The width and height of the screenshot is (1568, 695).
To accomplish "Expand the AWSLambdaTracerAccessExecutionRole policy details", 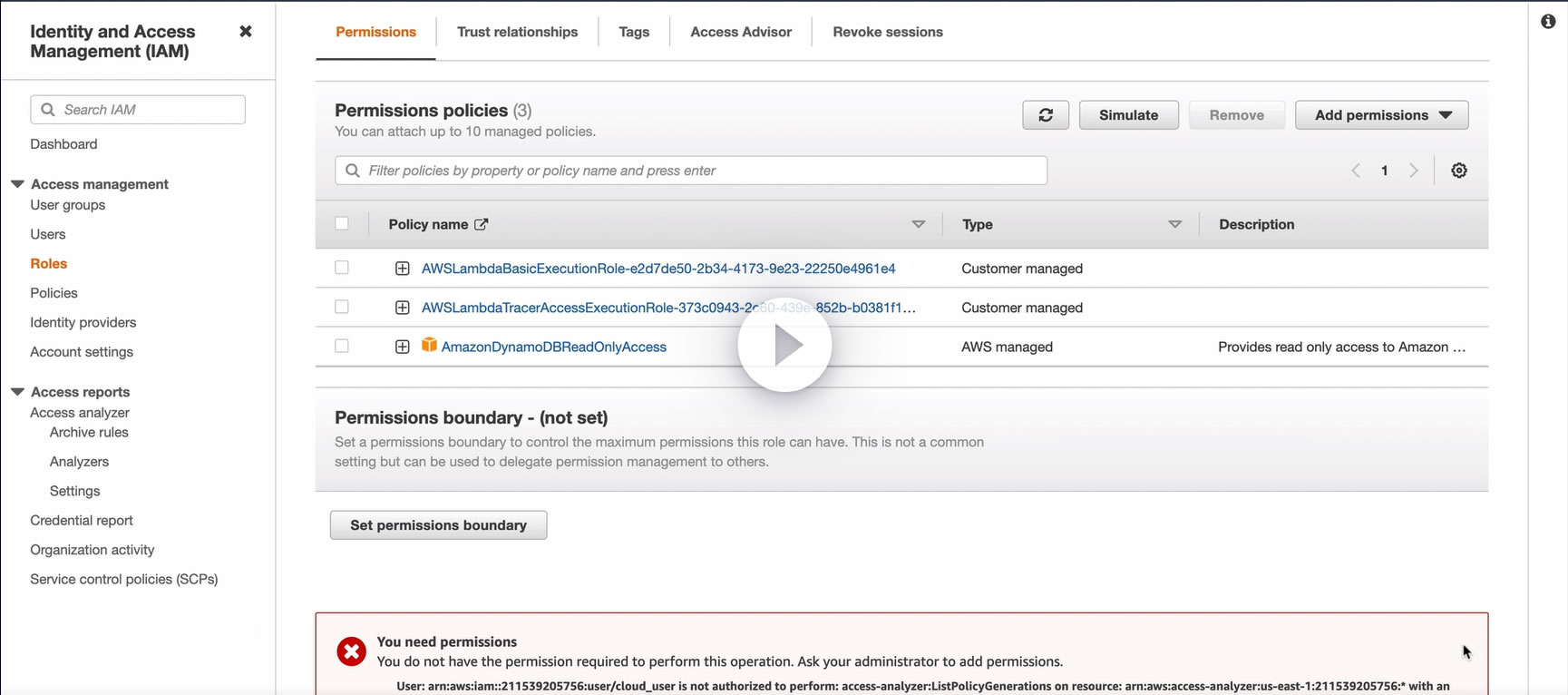I will click(x=403, y=308).
